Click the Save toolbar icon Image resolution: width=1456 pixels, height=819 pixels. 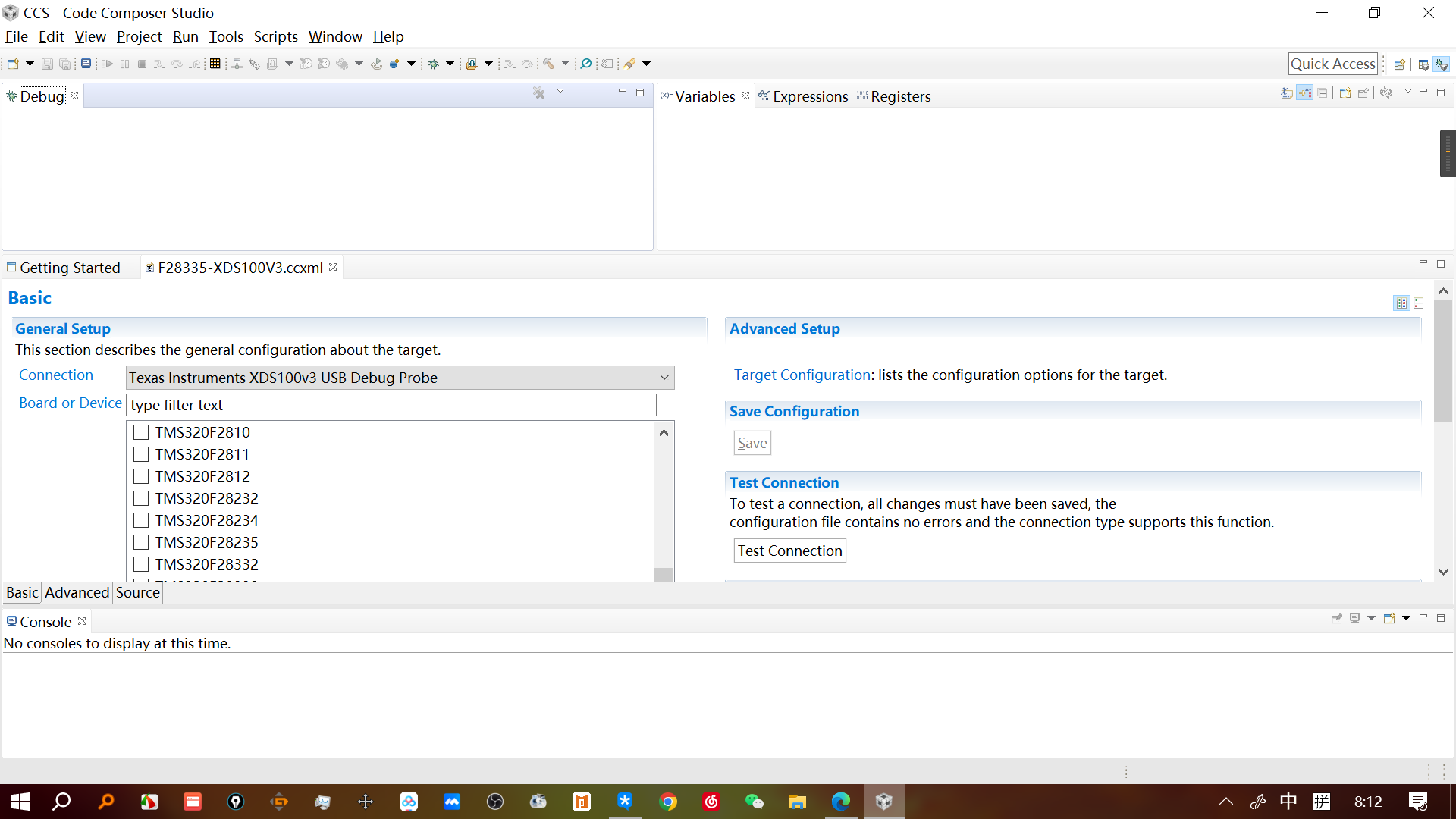(47, 64)
